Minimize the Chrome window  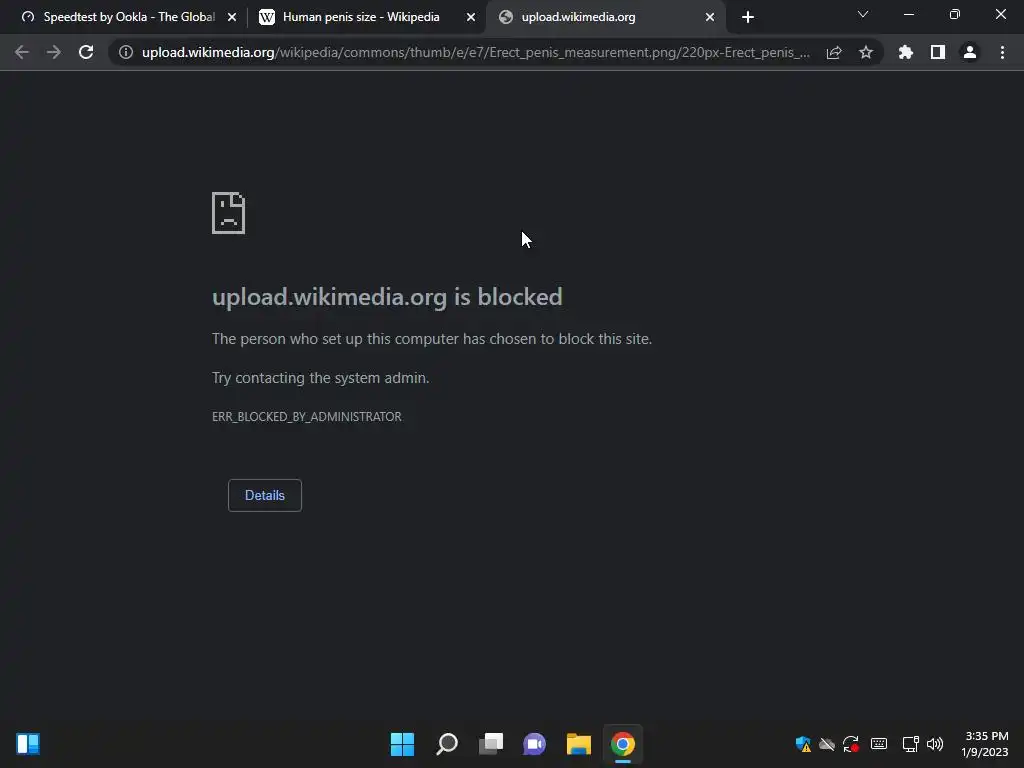[908, 14]
